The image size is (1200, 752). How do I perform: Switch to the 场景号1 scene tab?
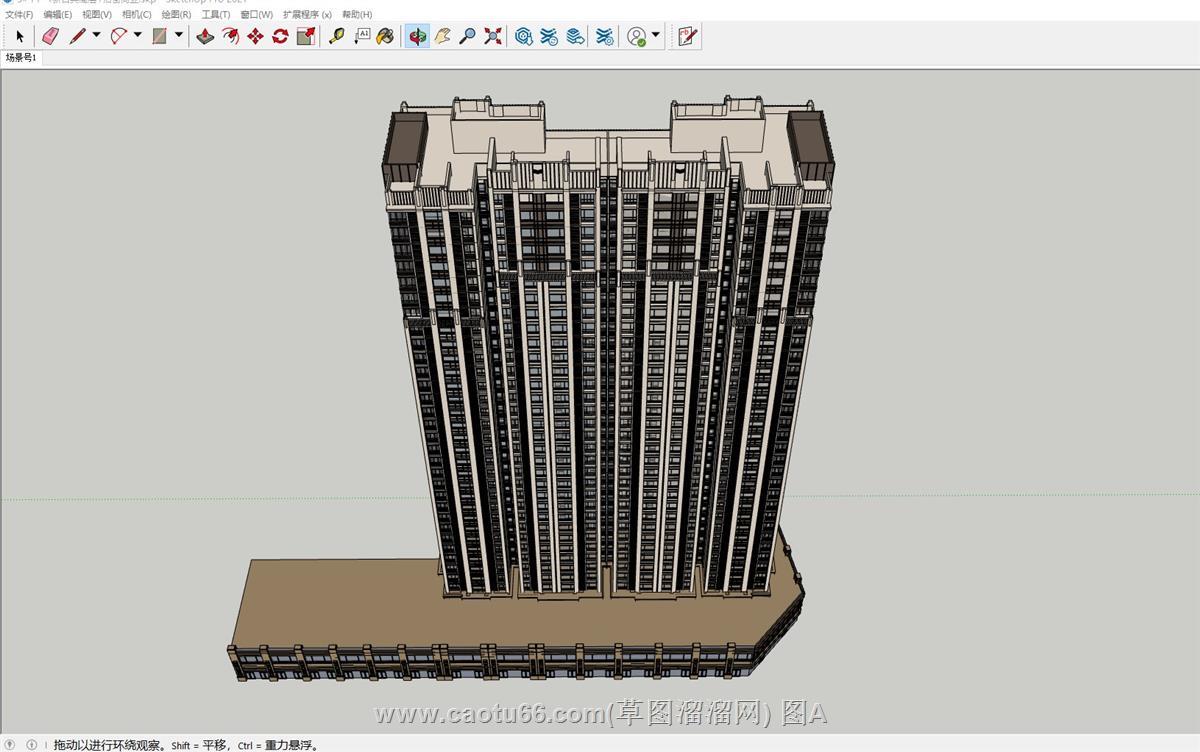point(21,58)
